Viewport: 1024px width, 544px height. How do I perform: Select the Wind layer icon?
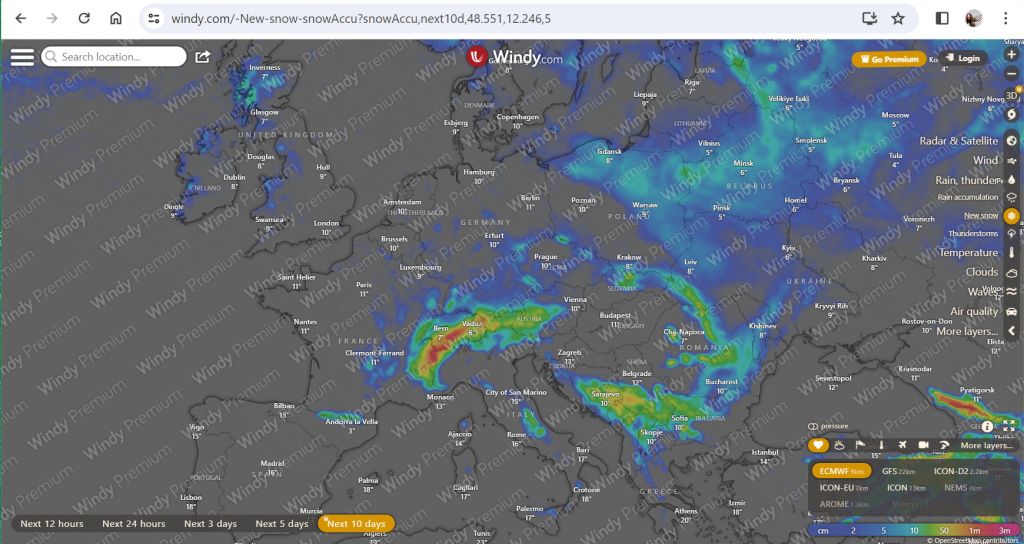click(x=1012, y=160)
